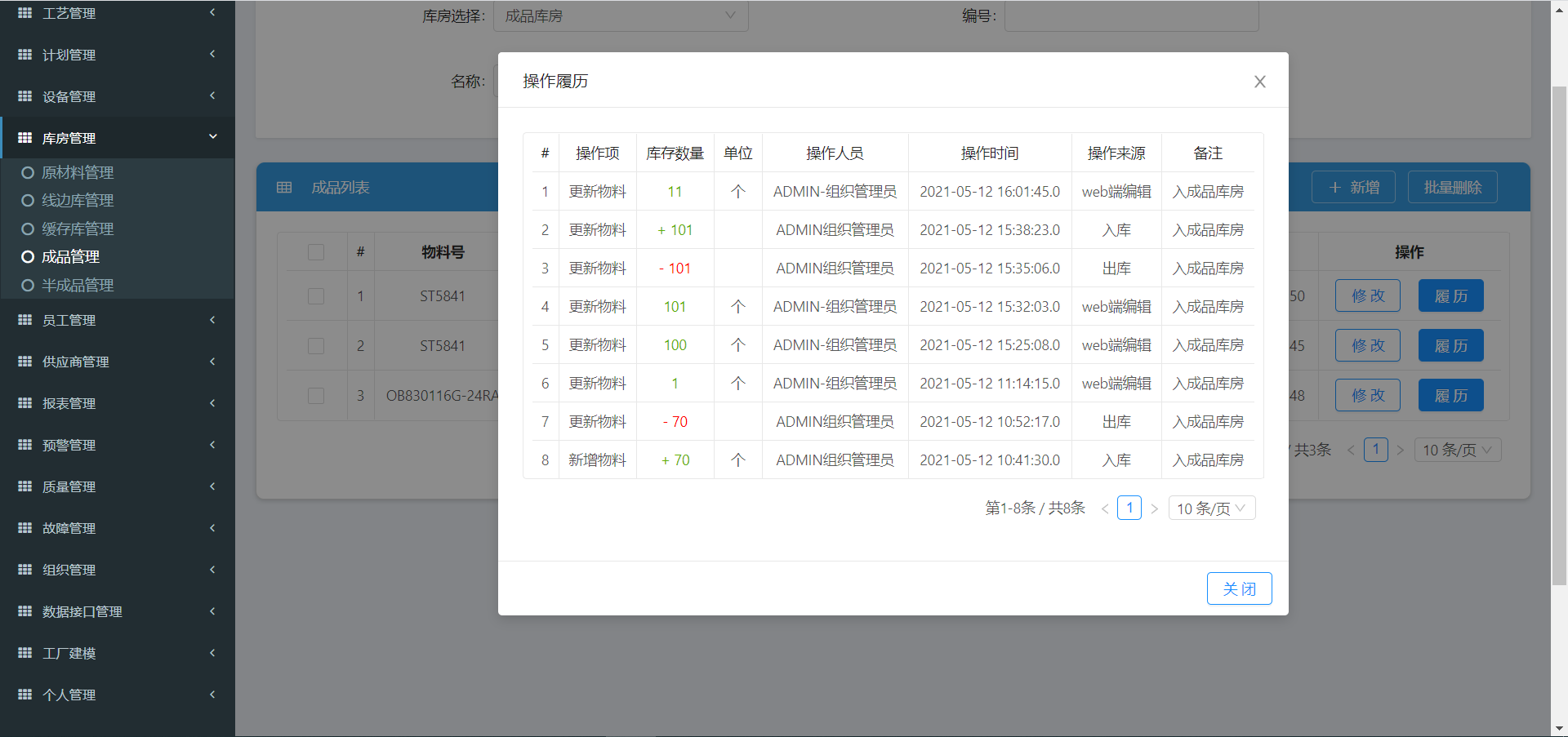Click the grid icon beside 库房管理
The width and height of the screenshot is (1568, 737).
[x=24, y=138]
